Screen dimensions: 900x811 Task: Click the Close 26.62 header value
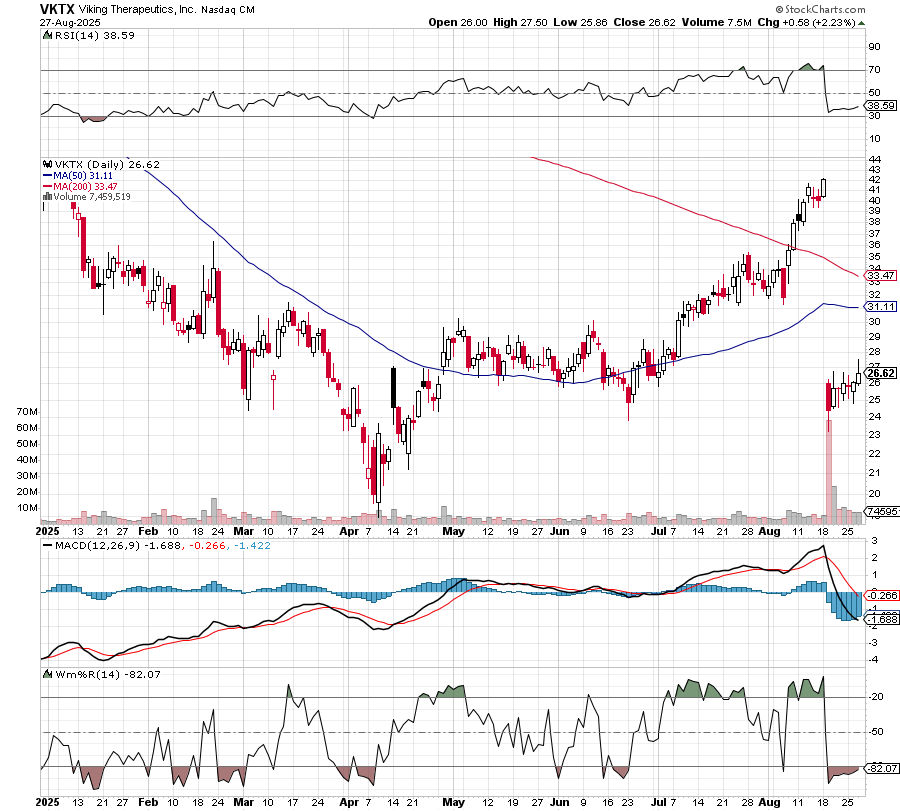pos(644,22)
